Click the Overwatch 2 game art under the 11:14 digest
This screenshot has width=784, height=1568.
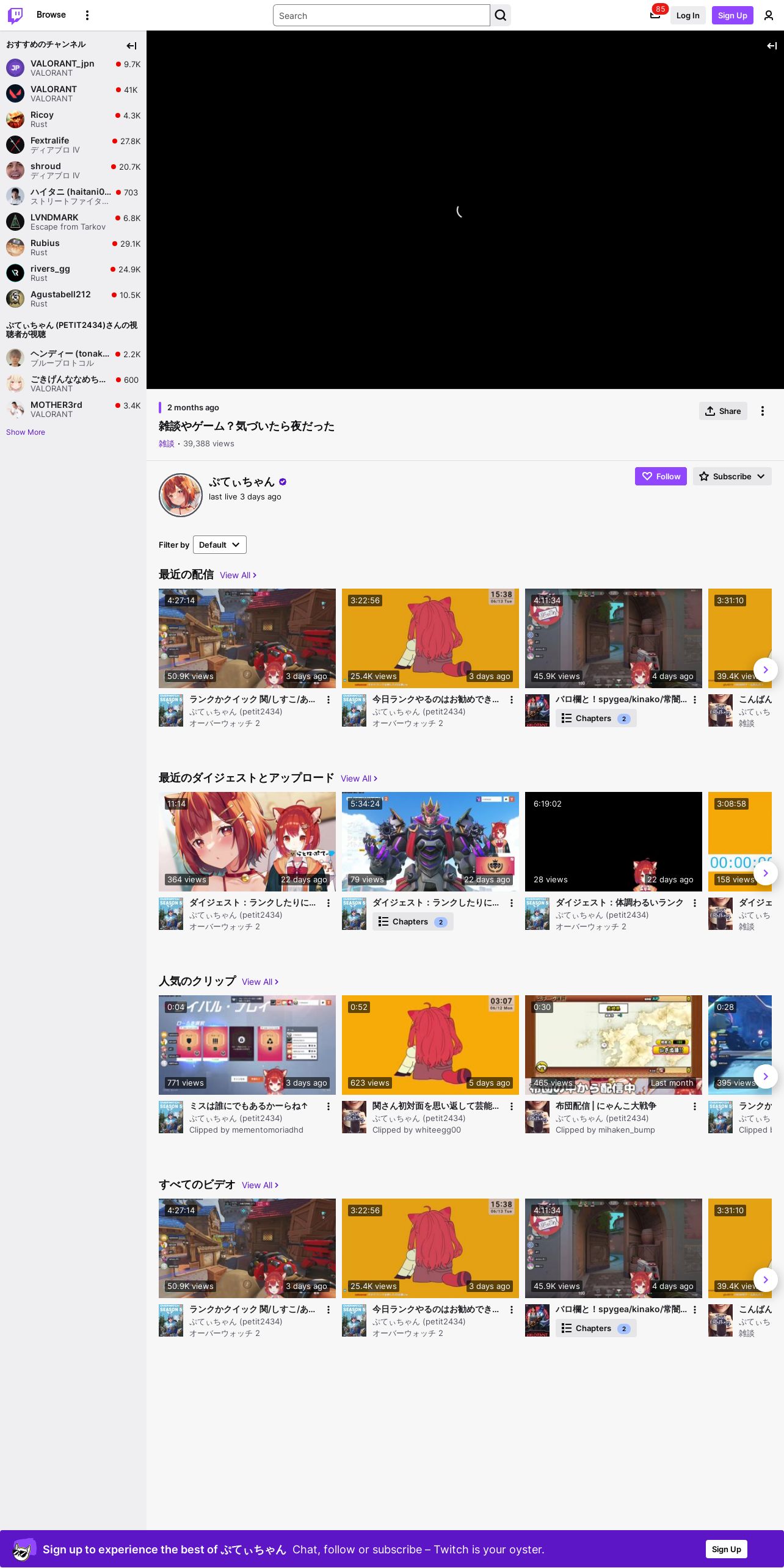(171, 914)
